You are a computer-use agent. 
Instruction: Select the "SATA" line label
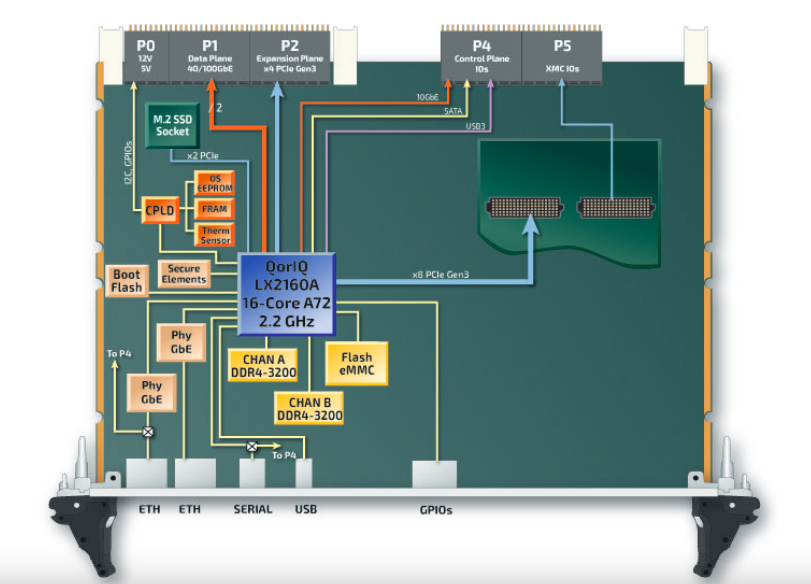(x=453, y=111)
